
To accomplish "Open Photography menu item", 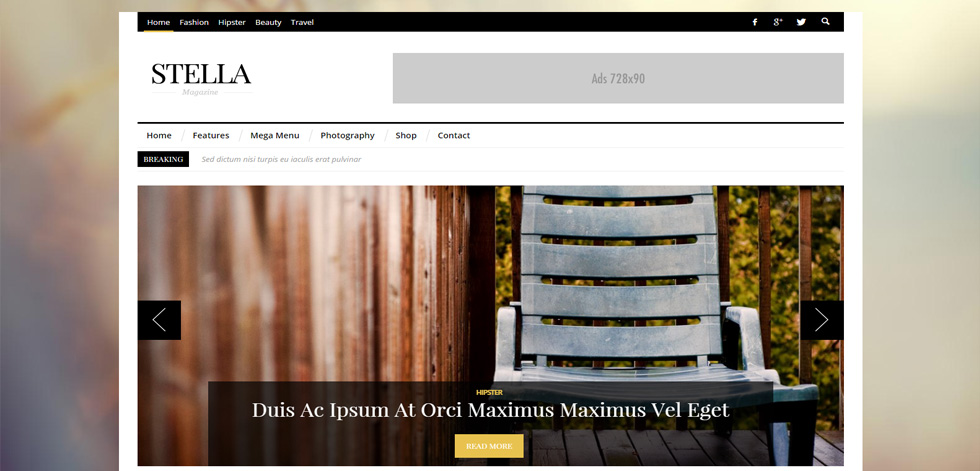I will [x=348, y=136].
